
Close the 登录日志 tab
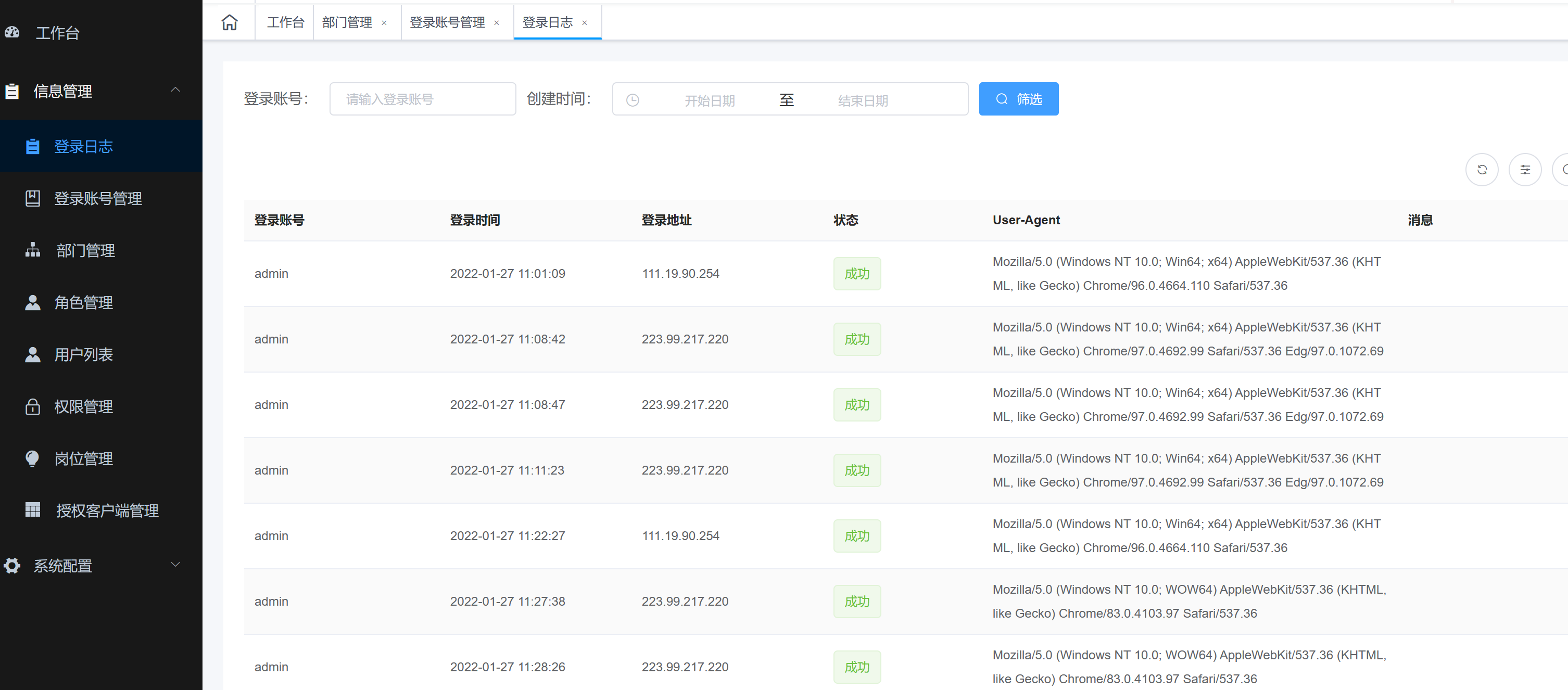[x=585, y=23]
